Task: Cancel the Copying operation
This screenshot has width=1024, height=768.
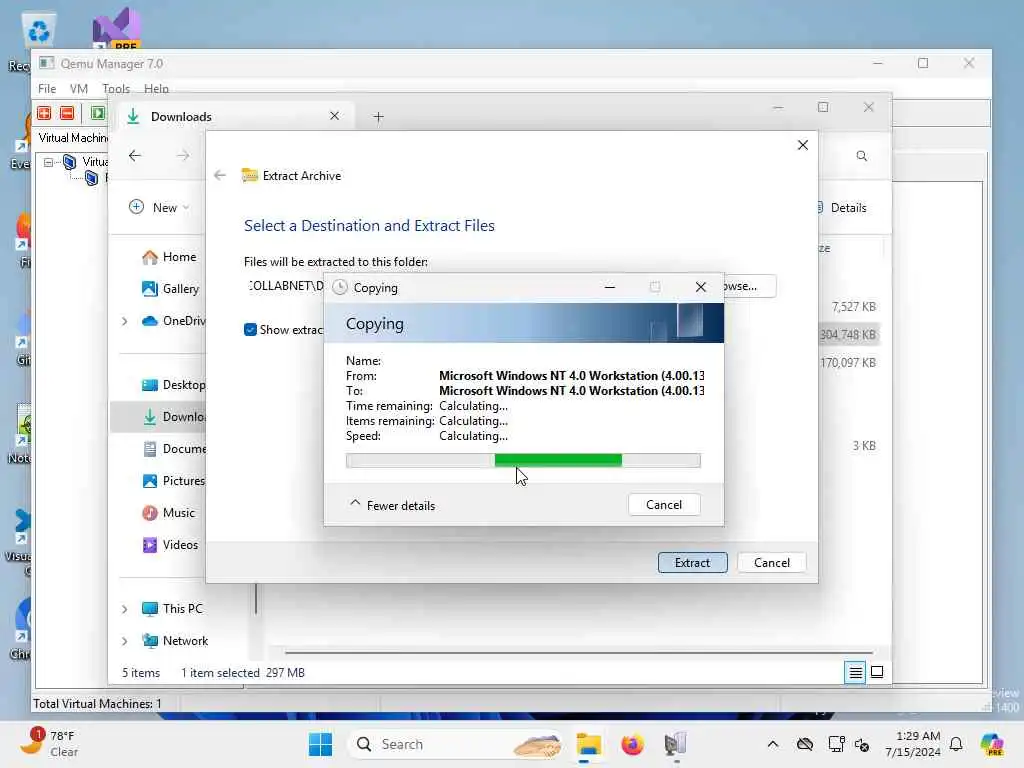Action: pos(664,505)
